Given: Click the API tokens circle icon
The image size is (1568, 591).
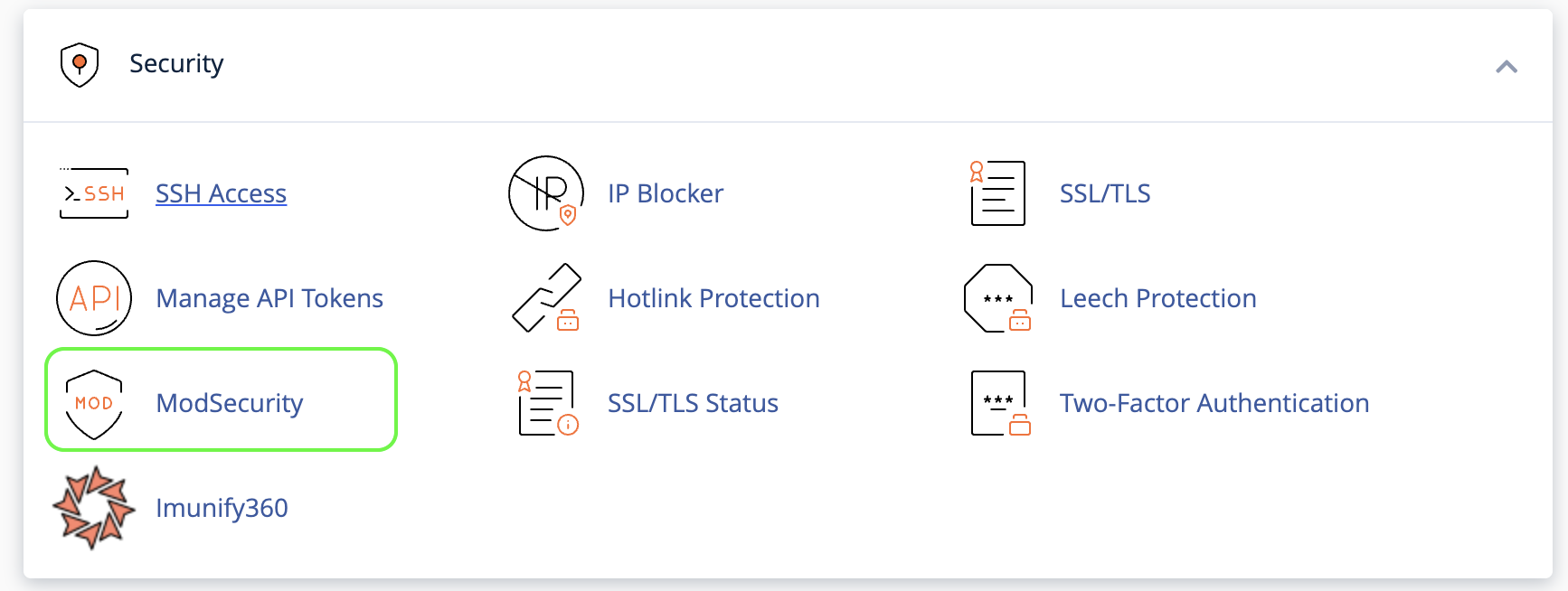Looking at the screenshot, I should pos(94,298).
